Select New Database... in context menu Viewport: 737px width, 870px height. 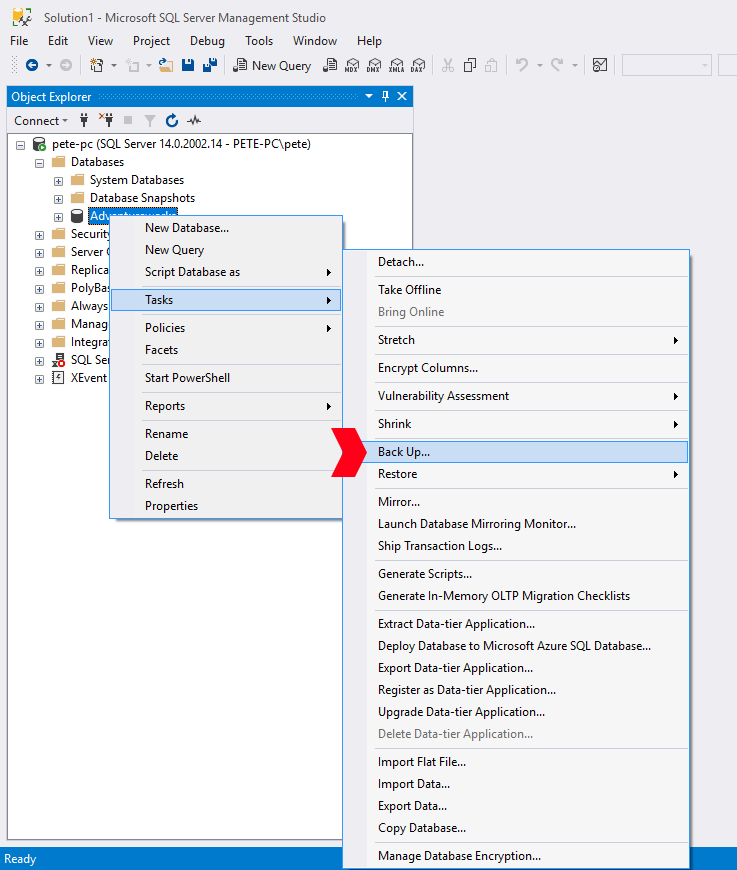click(x=226, y=228)
